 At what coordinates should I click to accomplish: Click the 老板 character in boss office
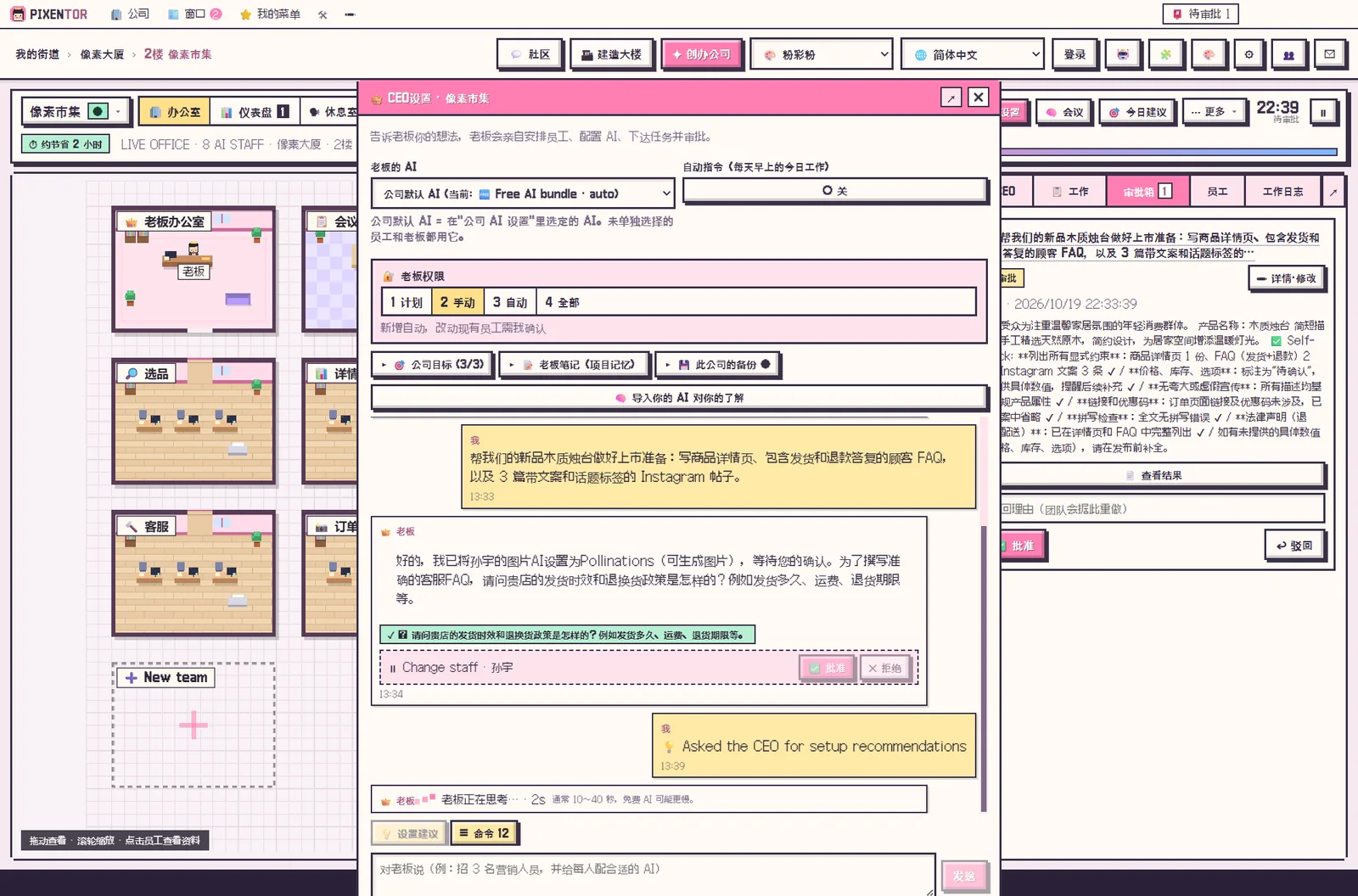(x=194, y=250)
